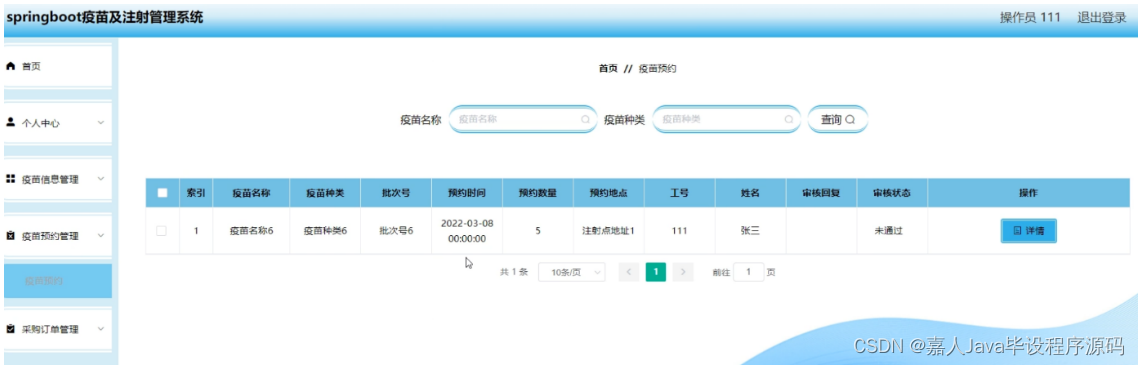This screenshot has height=366, width=1139.
Task: Toggle the select-all checkbox in table header
Action: [162, 193]
